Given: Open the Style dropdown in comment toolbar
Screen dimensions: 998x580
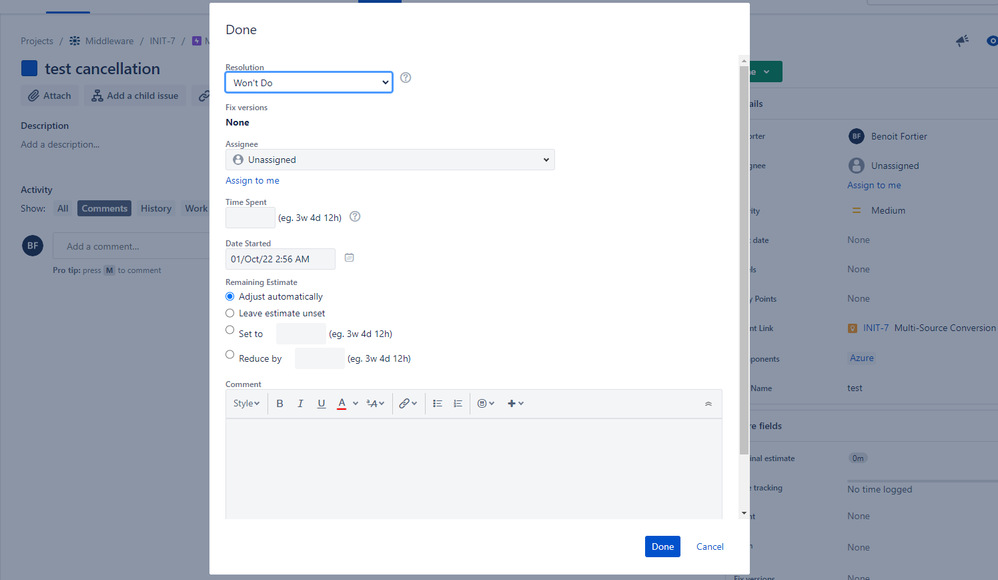Looking at the screenshot, I should [246, 404].
